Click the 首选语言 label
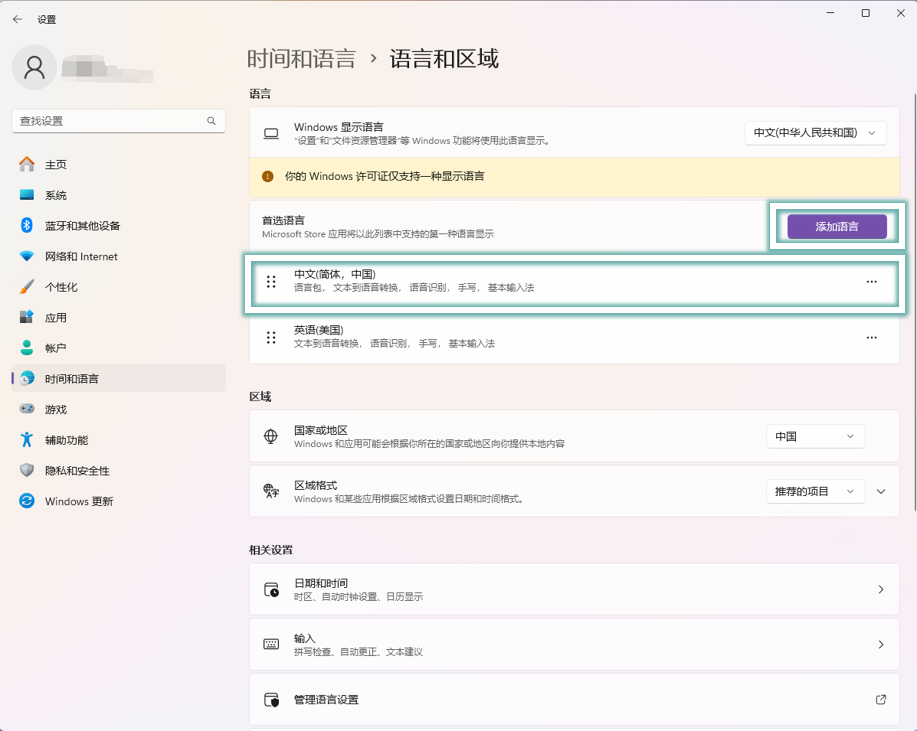 pos(283,220)
